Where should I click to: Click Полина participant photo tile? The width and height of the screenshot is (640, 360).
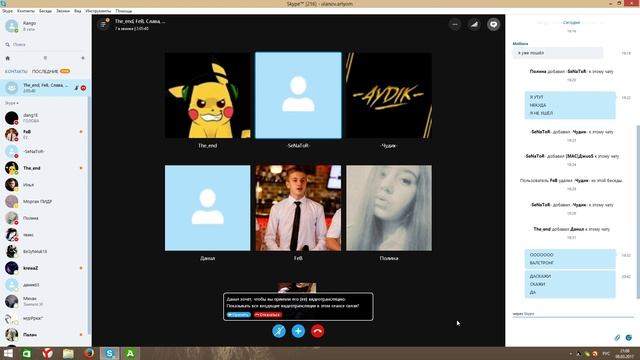389,208
